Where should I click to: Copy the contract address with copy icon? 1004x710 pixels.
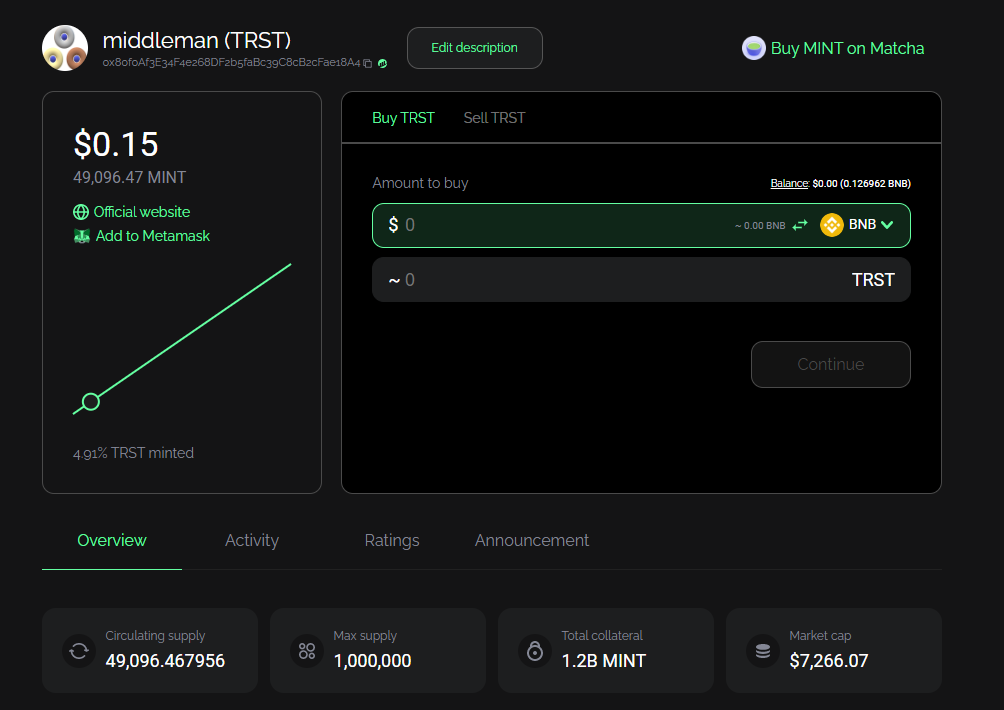click(368, 63)
